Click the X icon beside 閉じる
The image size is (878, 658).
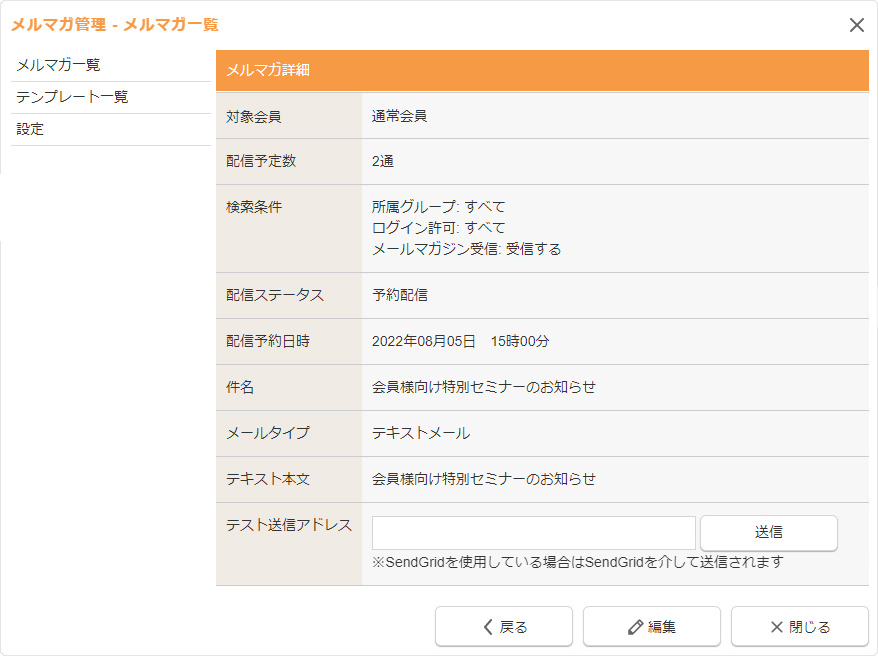coord(777,627)
